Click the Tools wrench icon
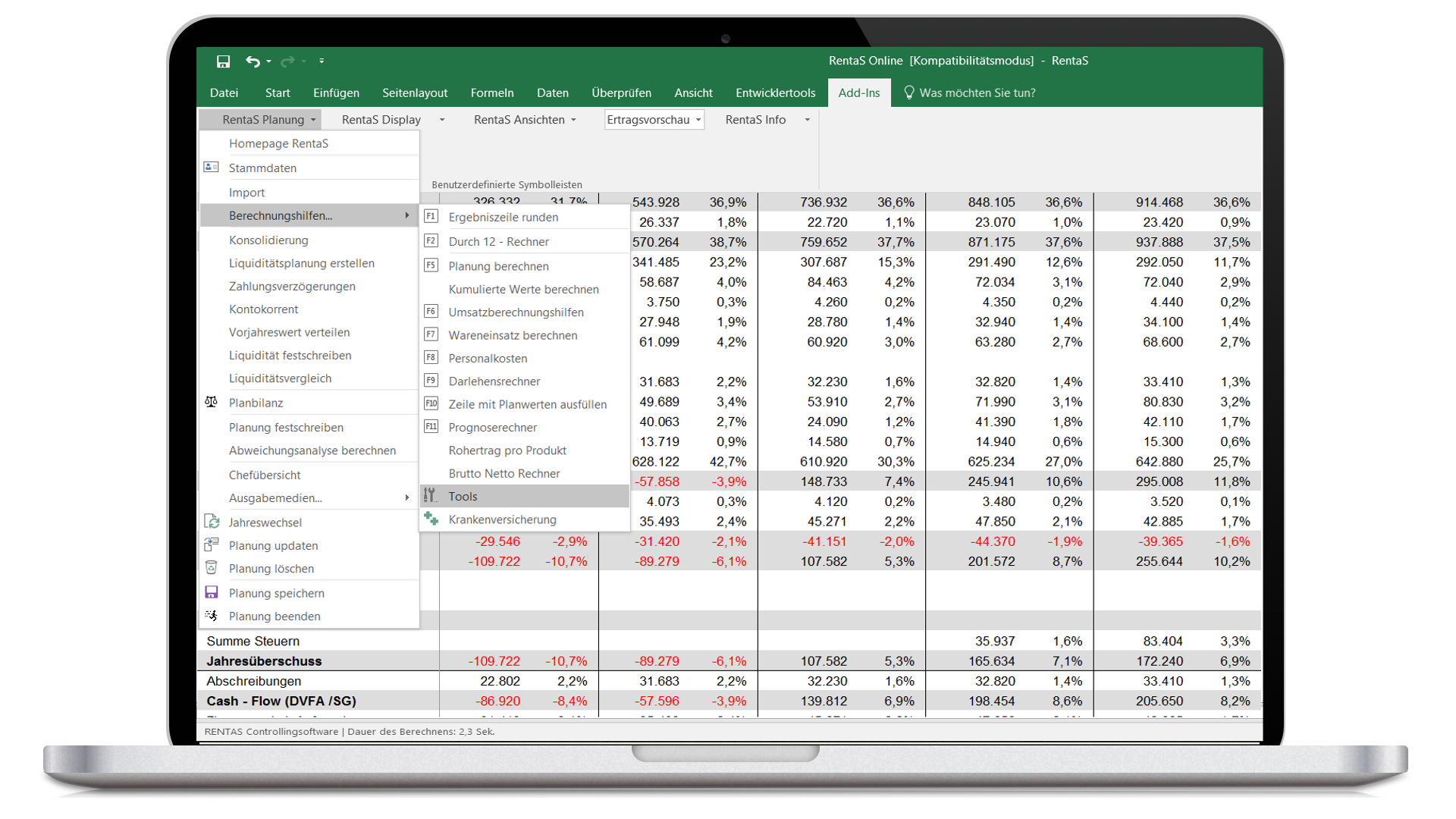The image size is (1456, 819). [430, 496]
